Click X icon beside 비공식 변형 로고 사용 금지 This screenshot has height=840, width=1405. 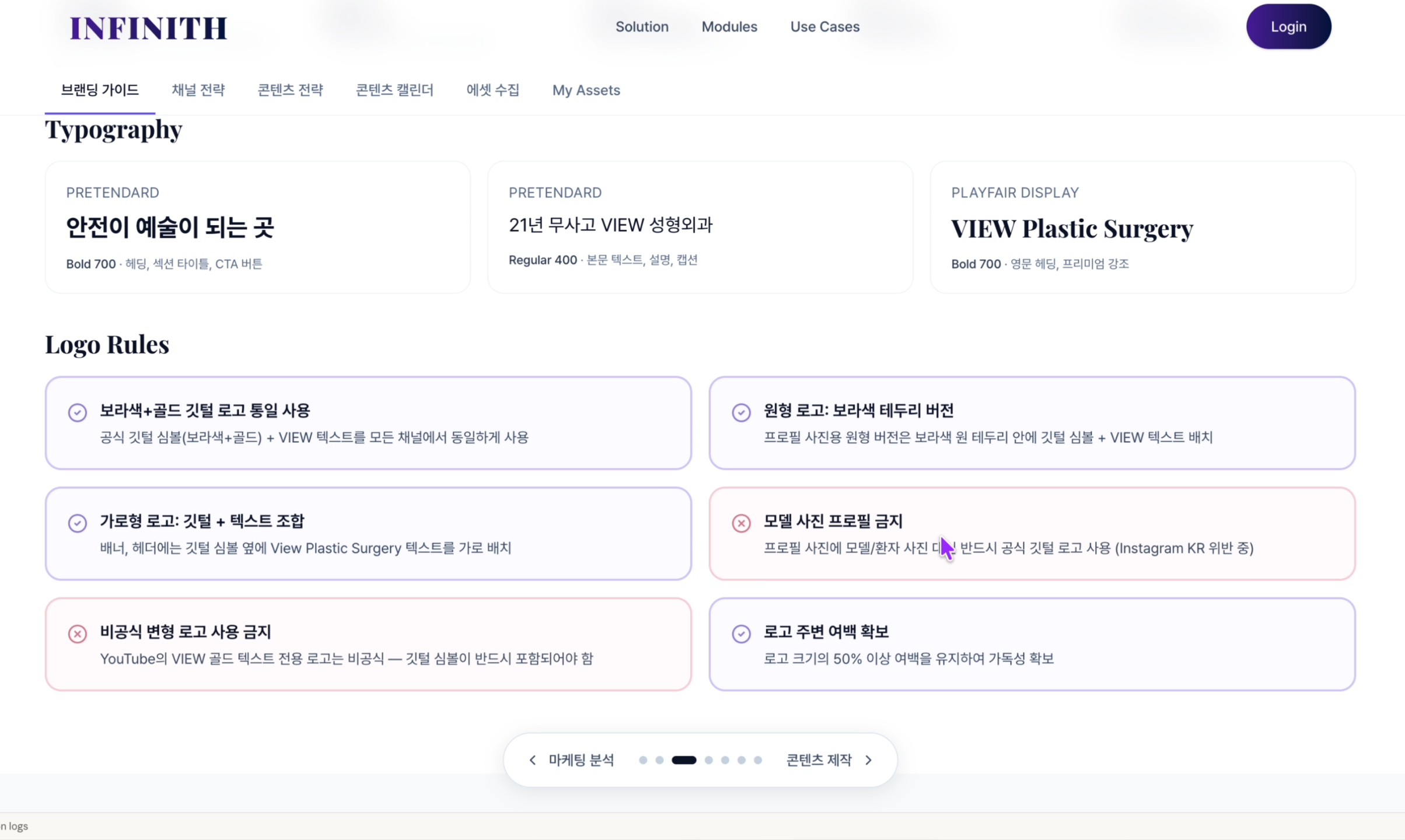point(77,633)
